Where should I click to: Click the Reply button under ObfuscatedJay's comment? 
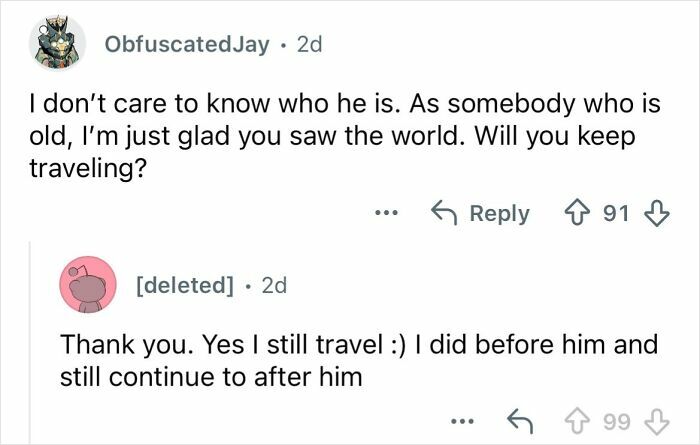point(480,213)
